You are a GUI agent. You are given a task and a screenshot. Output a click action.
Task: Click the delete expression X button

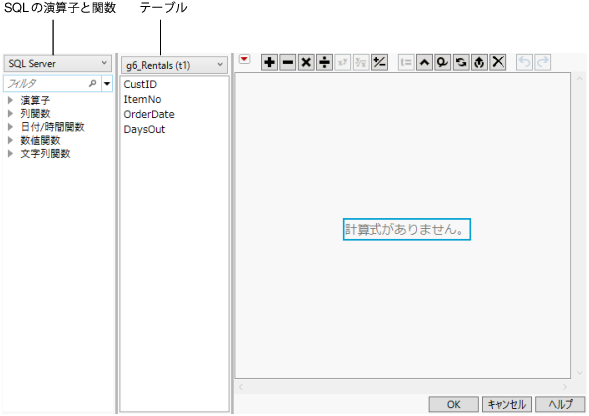(x=498, y=62)
